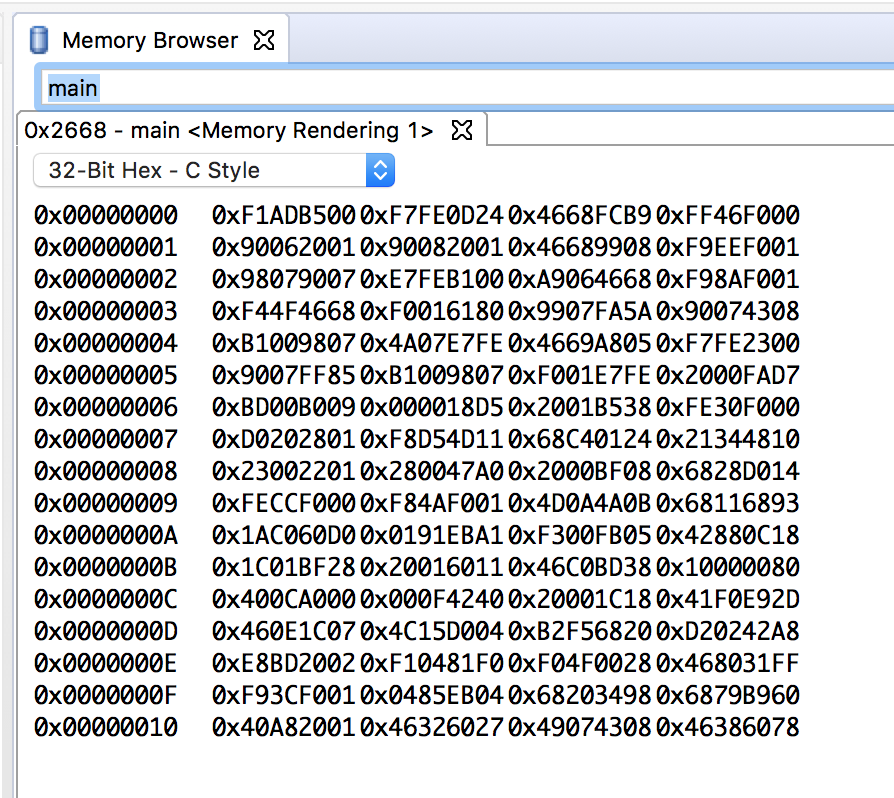
Task: Select memory value 0xF1ADB500
Action: click(283, 215)
